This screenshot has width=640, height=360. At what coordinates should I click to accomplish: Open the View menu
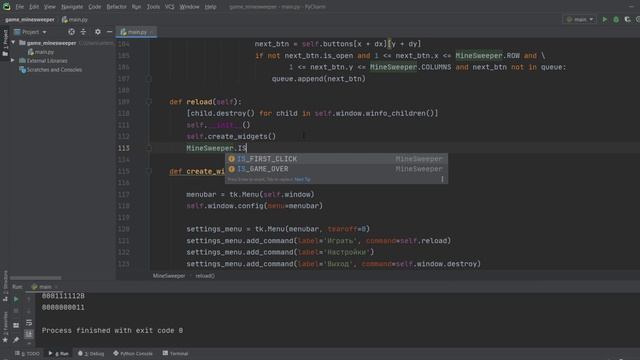(x=49, y=7)
